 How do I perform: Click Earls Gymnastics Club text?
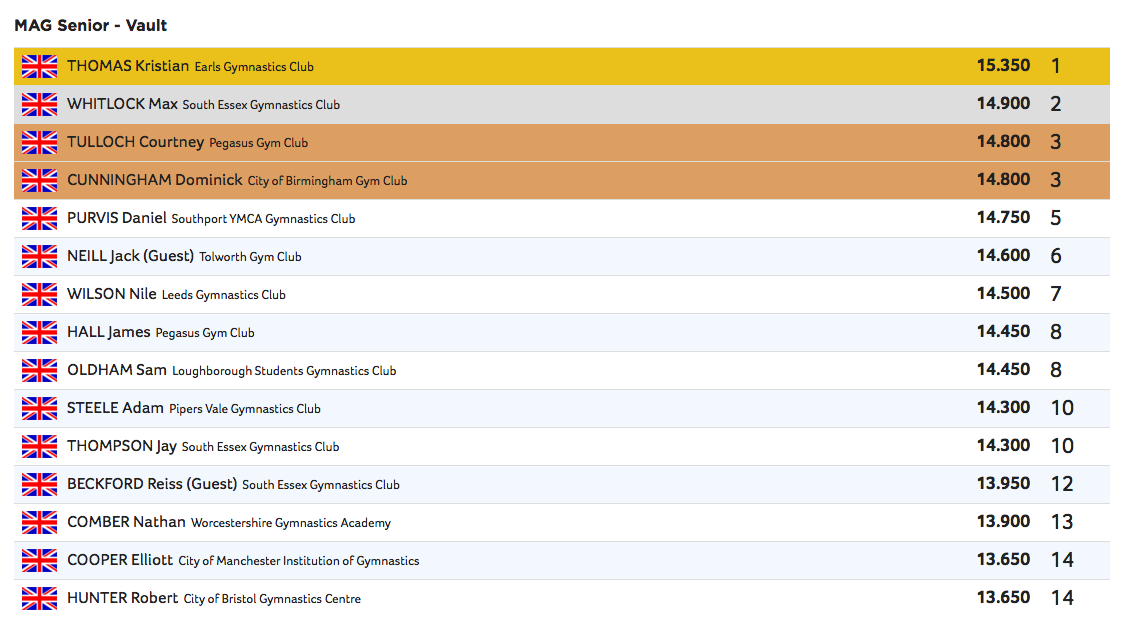[254, 67]
